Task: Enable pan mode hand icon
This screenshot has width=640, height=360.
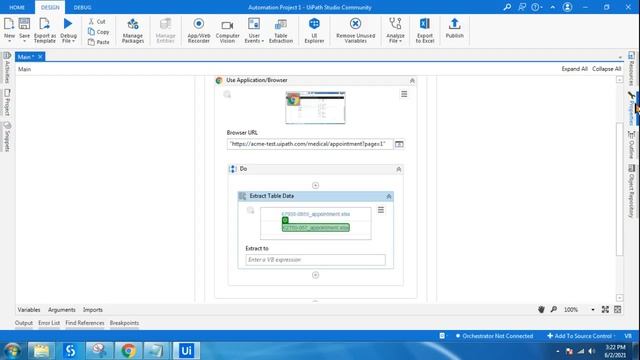Action: pos(541,309)
